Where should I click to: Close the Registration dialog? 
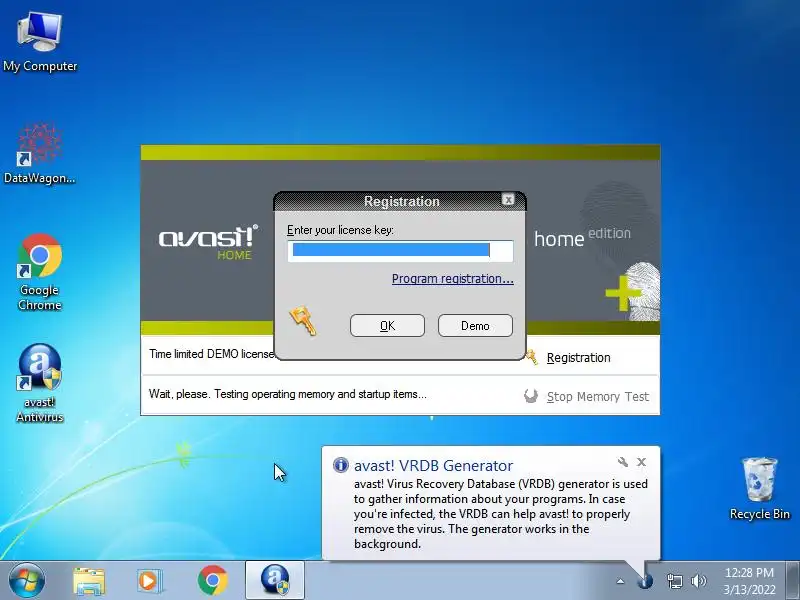click(508, 199)
